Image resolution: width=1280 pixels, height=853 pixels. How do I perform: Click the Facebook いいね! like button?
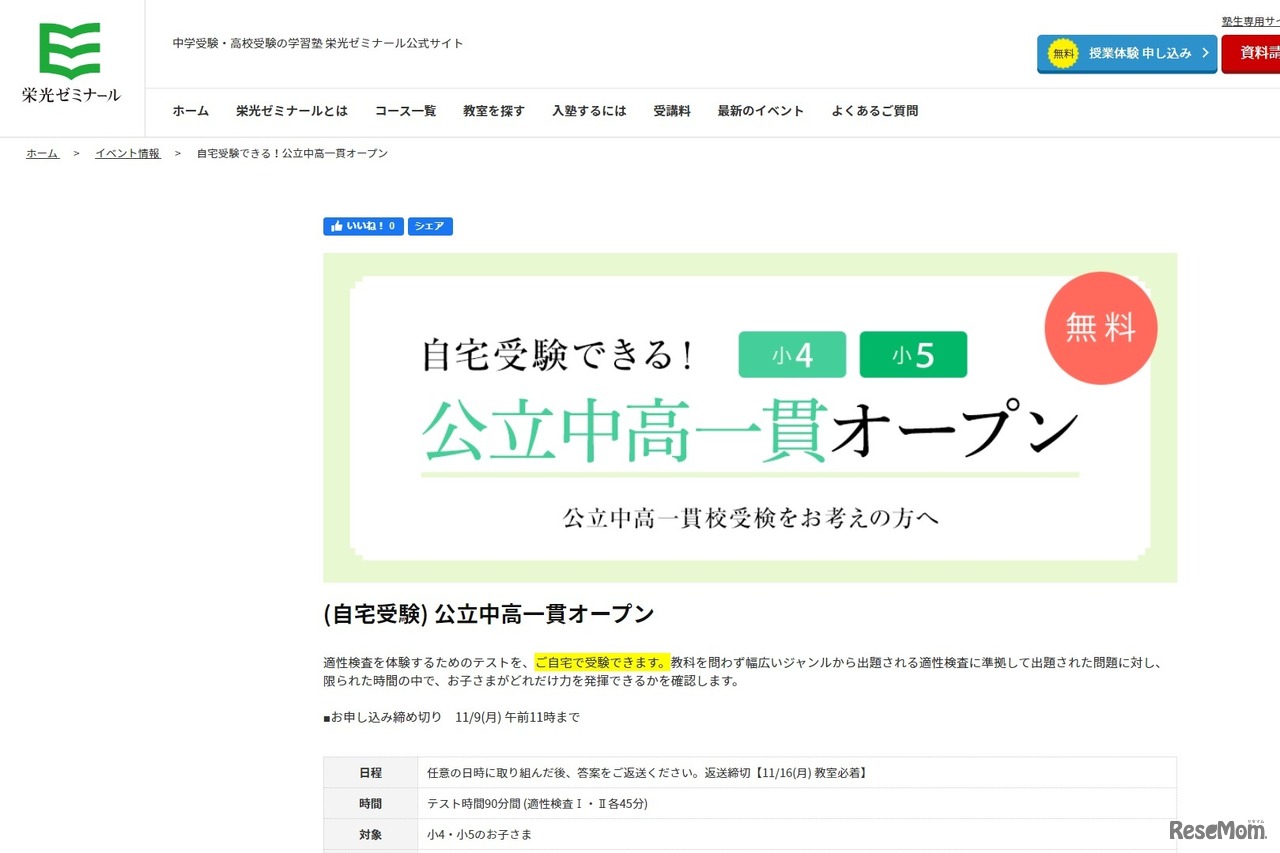[x=362, y=226]
